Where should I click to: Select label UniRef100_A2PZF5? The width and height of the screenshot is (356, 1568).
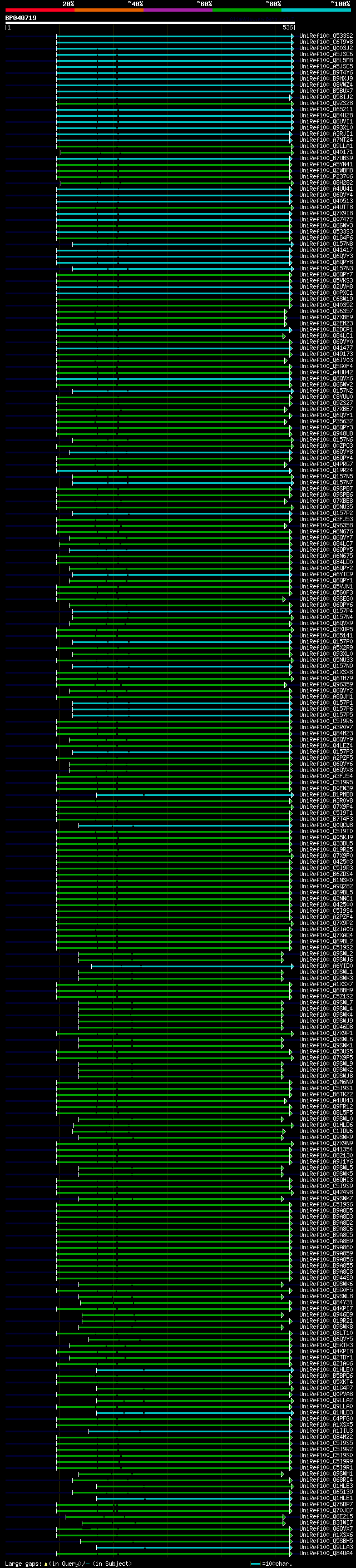pyautogui.click(x=326, y=758)
